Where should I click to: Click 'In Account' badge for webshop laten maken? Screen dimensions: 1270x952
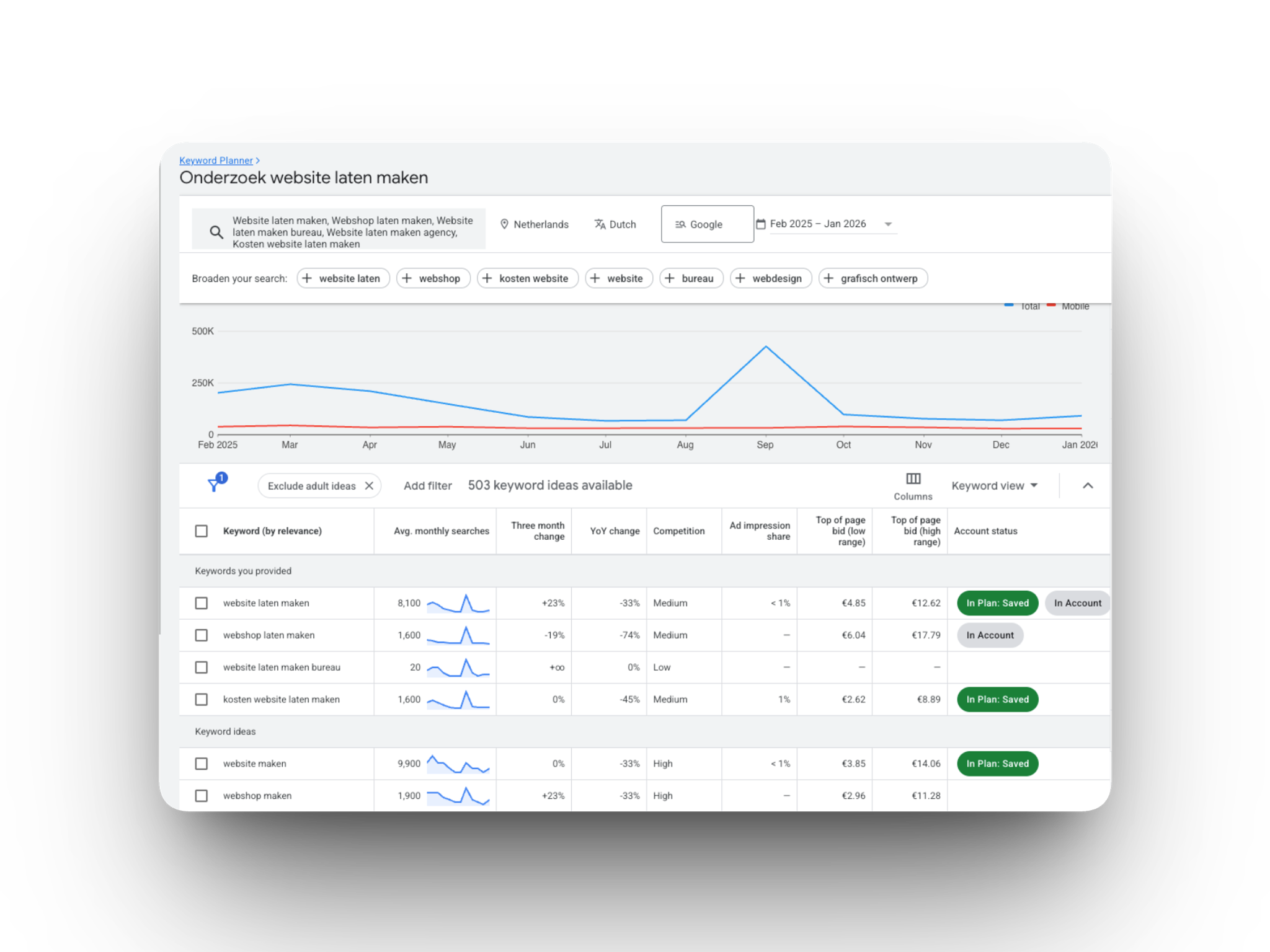click(x=990, y=635)
